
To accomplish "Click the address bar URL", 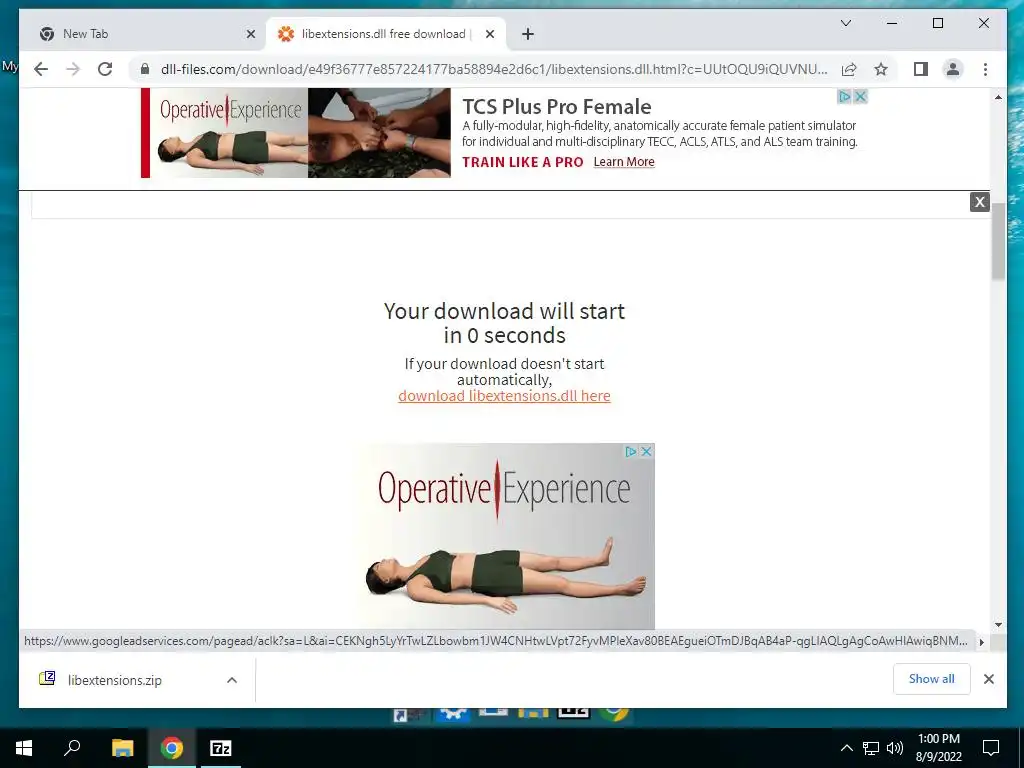I will pyautogui.click(x=494, y=69).
